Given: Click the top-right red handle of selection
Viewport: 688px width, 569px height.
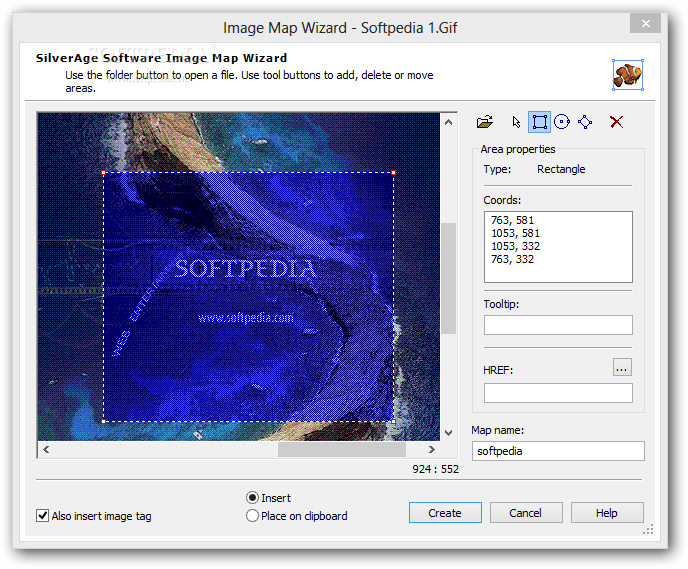Looking at the screenshot, I should 394,173.
